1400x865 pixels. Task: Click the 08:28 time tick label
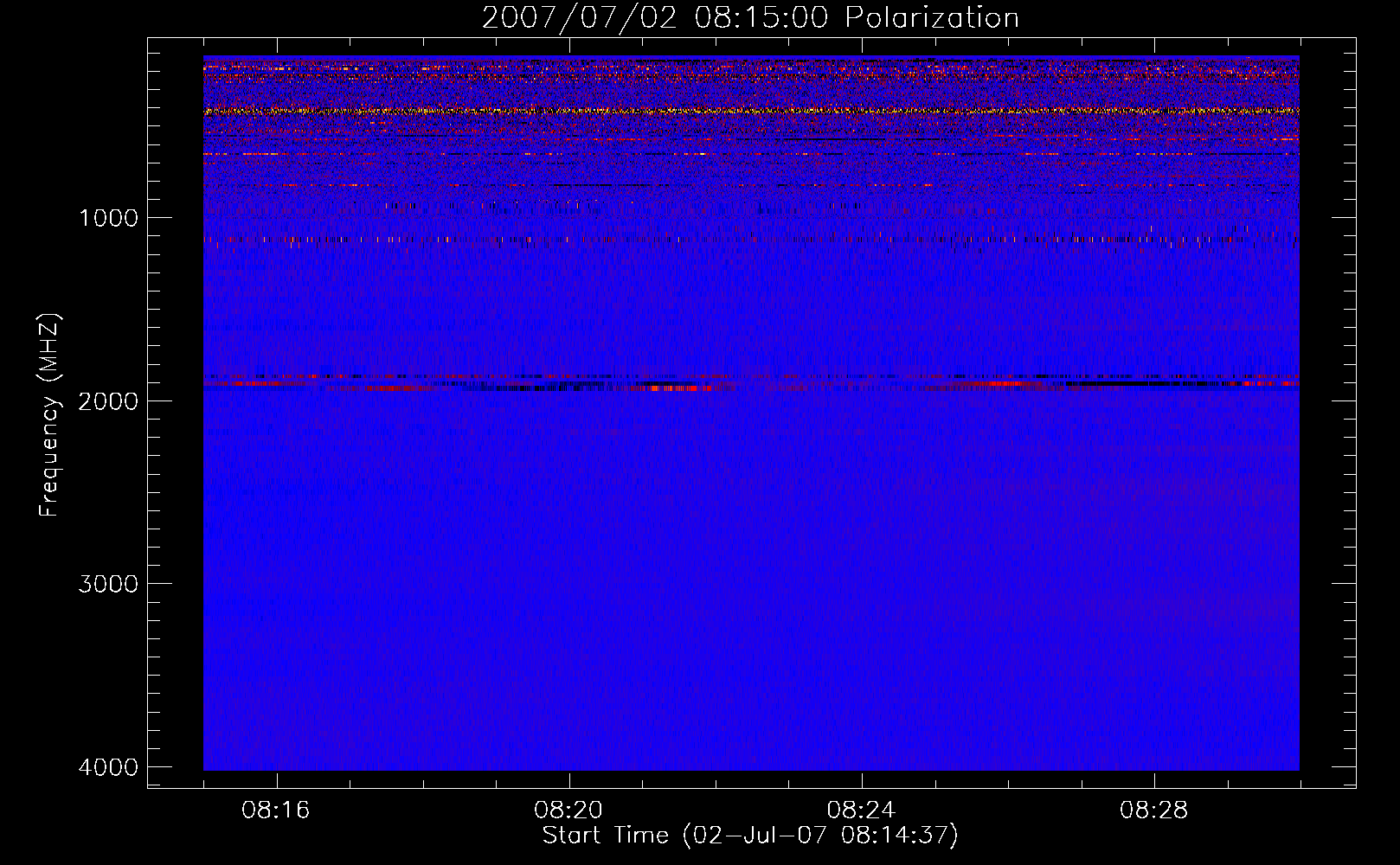[1153, 811]
